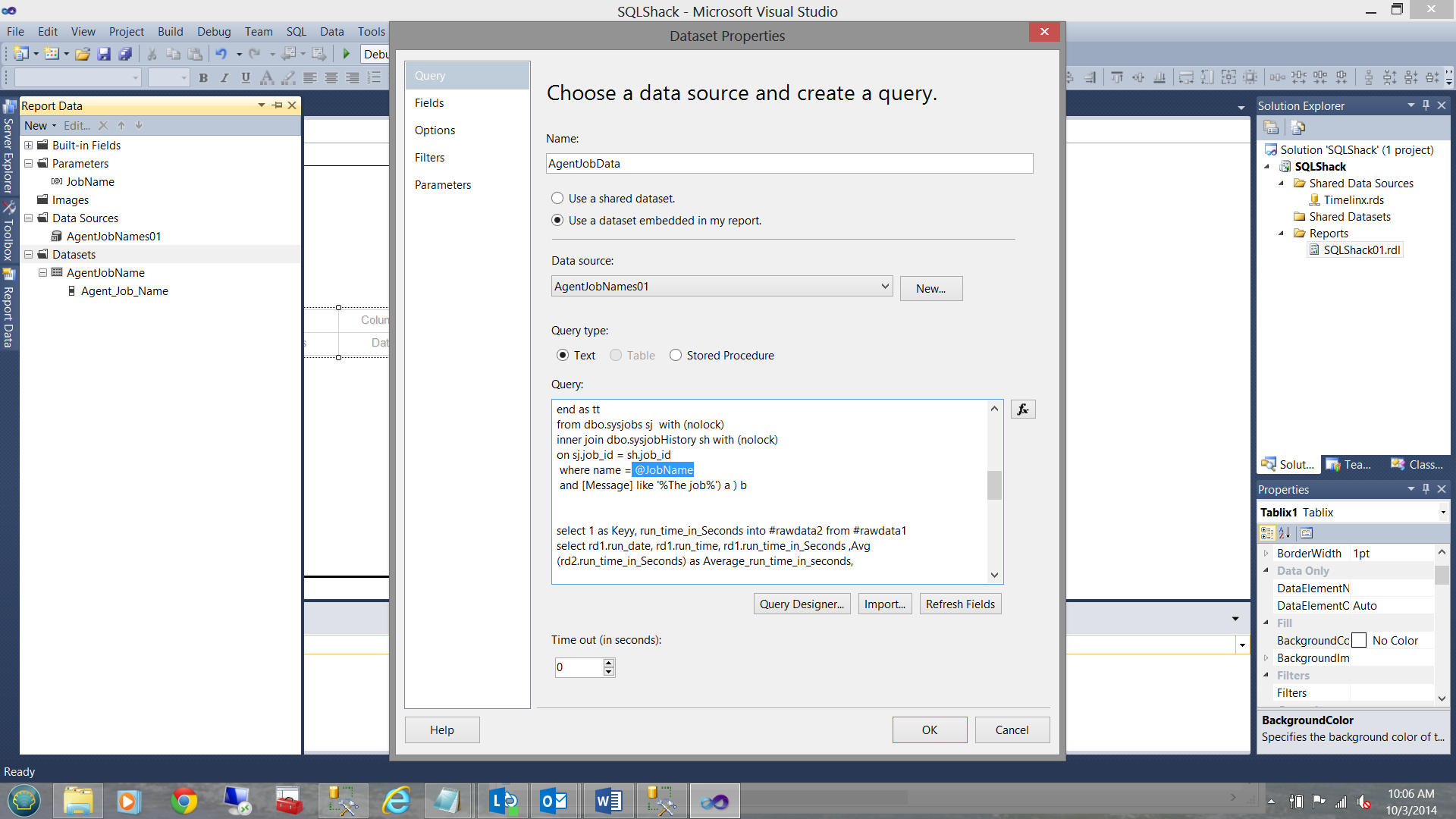Open the Debug menu
This screenshot has height=819, width=1456.
pyautogui.click(x=213, y=31)
